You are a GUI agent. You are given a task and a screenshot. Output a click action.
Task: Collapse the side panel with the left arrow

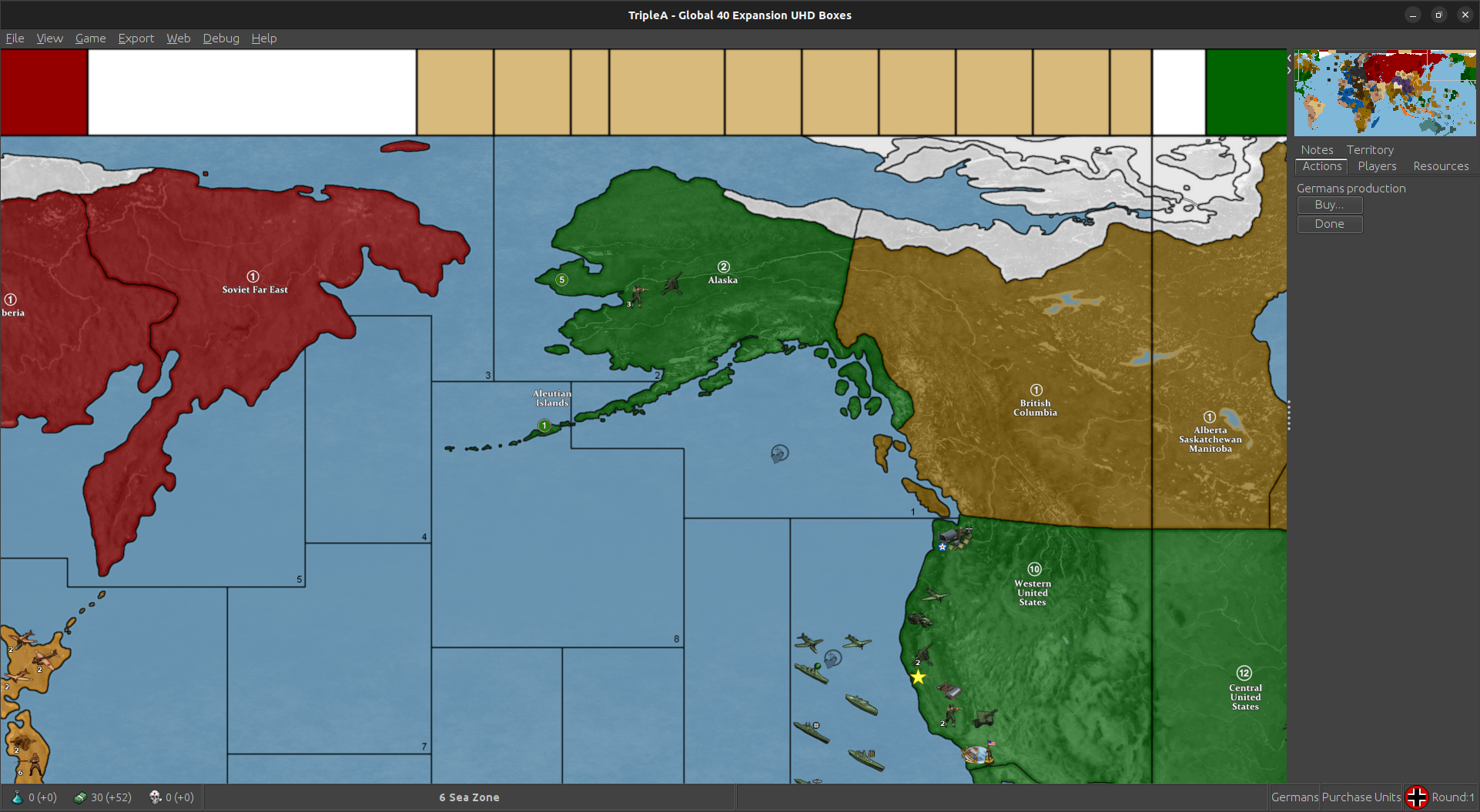pos(1289,58)
